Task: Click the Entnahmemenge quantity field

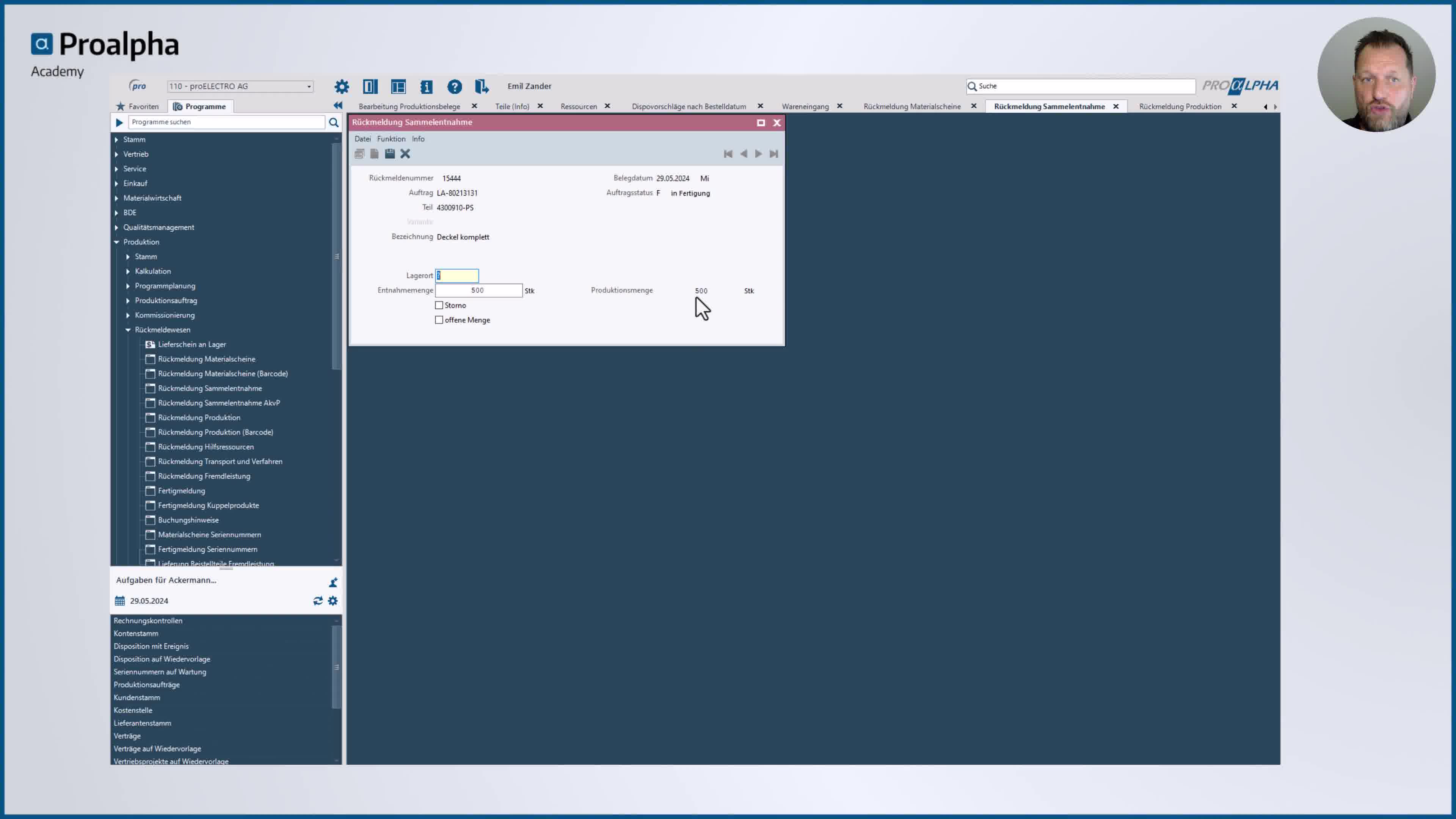Action: [x=479, y=290]
